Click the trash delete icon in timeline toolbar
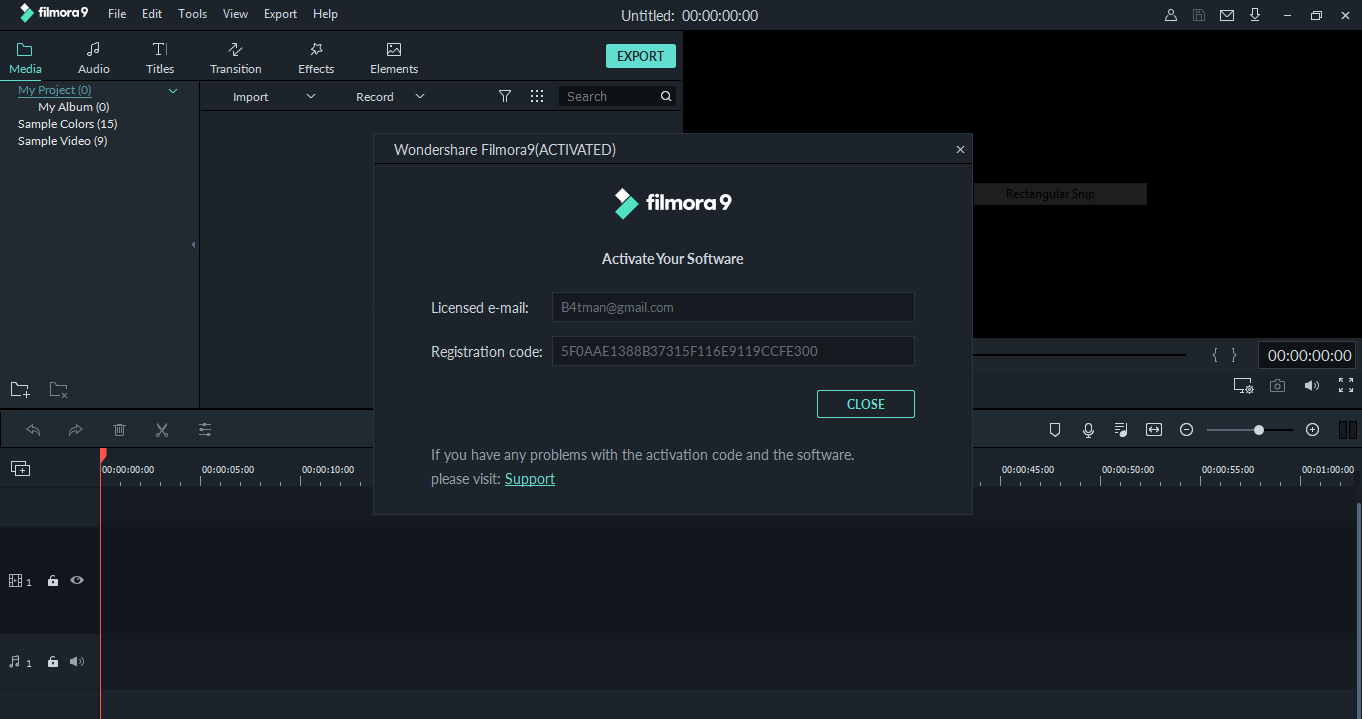This screenshot has width=1362, height=719. [119, 430]
